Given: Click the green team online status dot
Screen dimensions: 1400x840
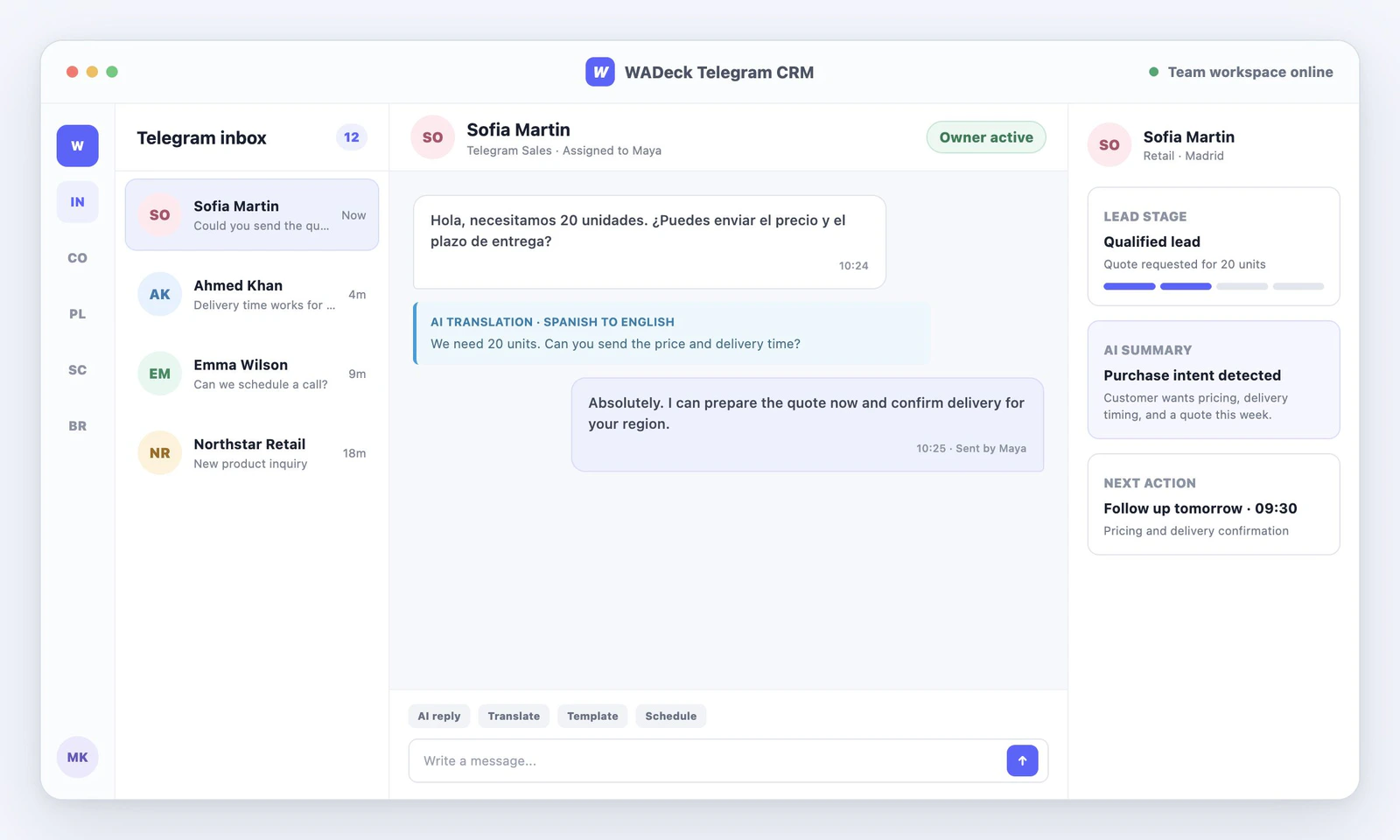Looking at the screenshot, I should [x=1153, y=72].
